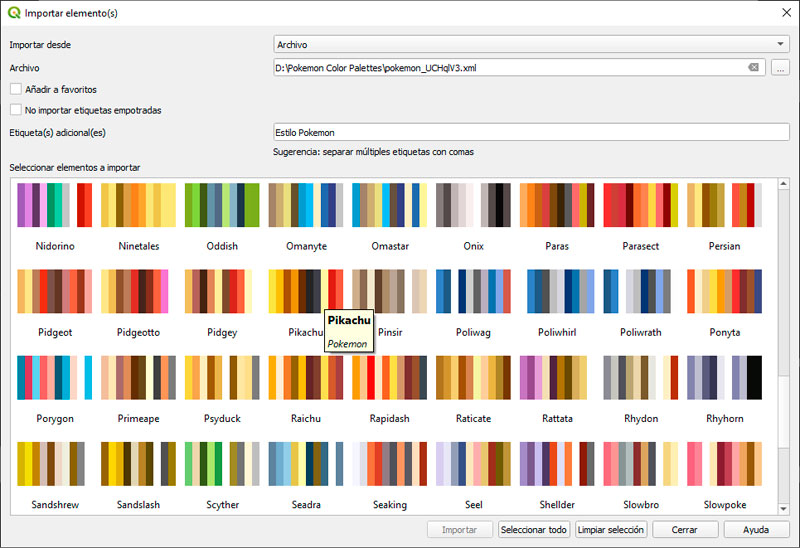Select the Rhyhorn color ramp
The width and height of the screenshot is (800, 548).
point(724,378)
